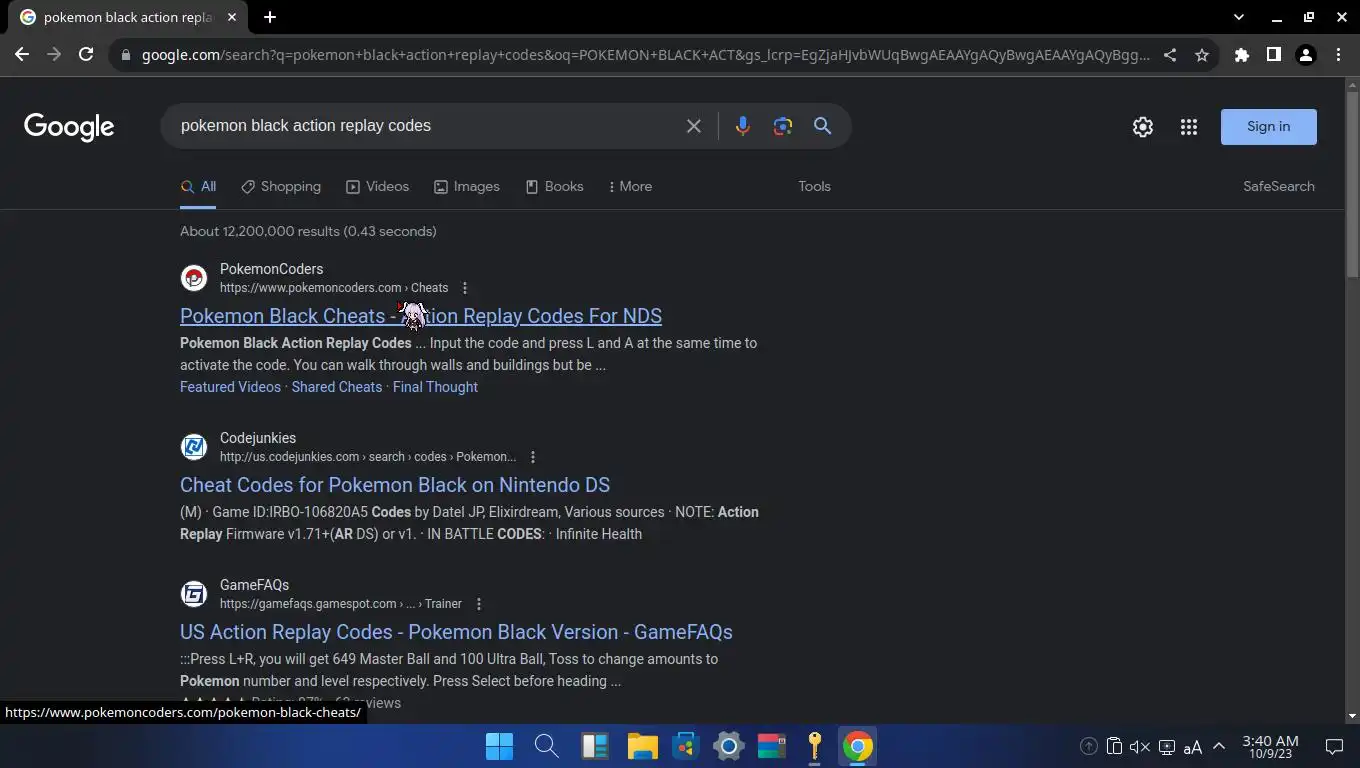The height and width of the screenshot is (768, 1360).
Task: Click the address bar URL
Action: pos(645,55)
